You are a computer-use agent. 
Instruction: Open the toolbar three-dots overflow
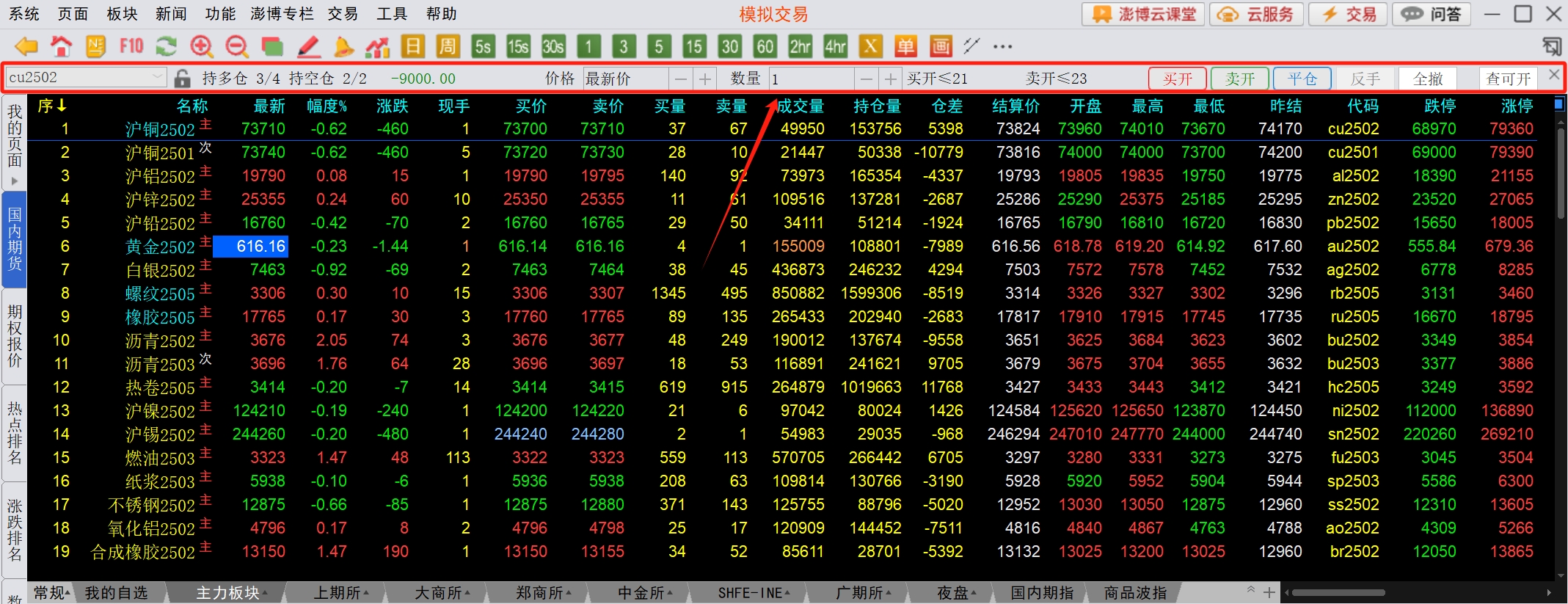click(1002, 46)
